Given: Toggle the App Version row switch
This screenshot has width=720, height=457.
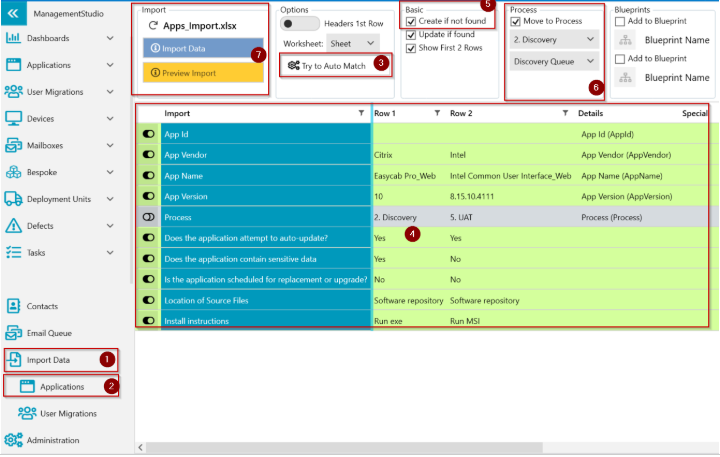Looking at the screenshot, I should point(149,196).
